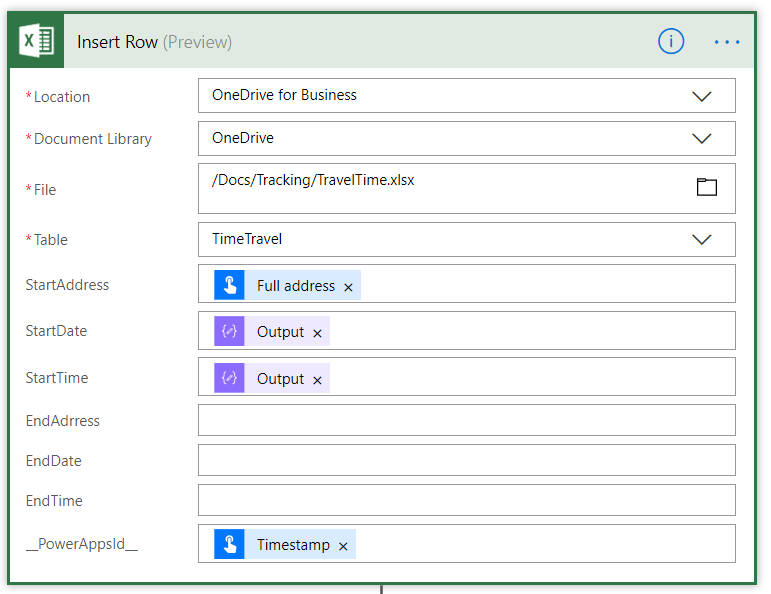Click into the EndDate input field
This screenshot has width=771, height=594.
pyautogui.click(x=466, y=460)
